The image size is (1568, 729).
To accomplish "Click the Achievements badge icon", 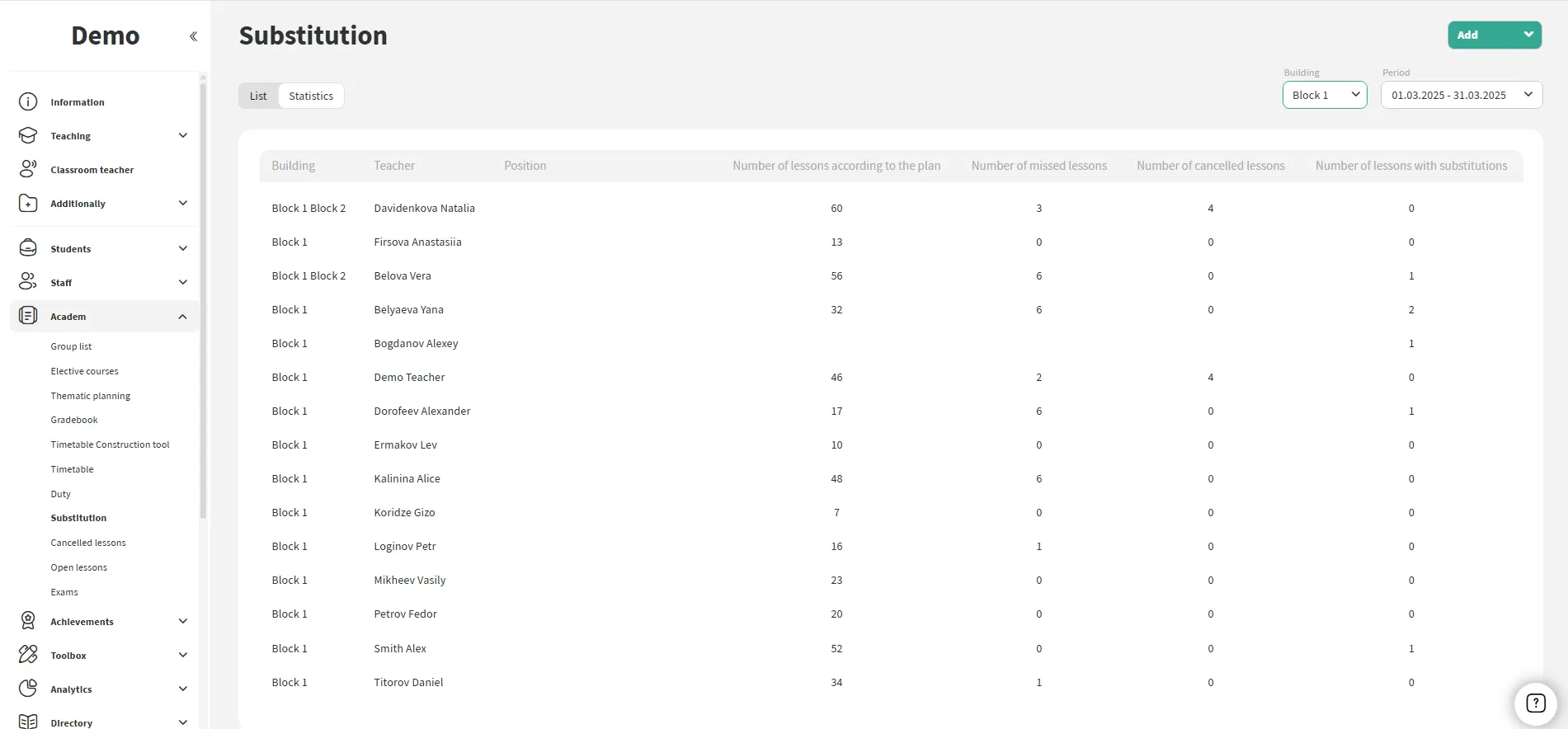I will (28, 622).
